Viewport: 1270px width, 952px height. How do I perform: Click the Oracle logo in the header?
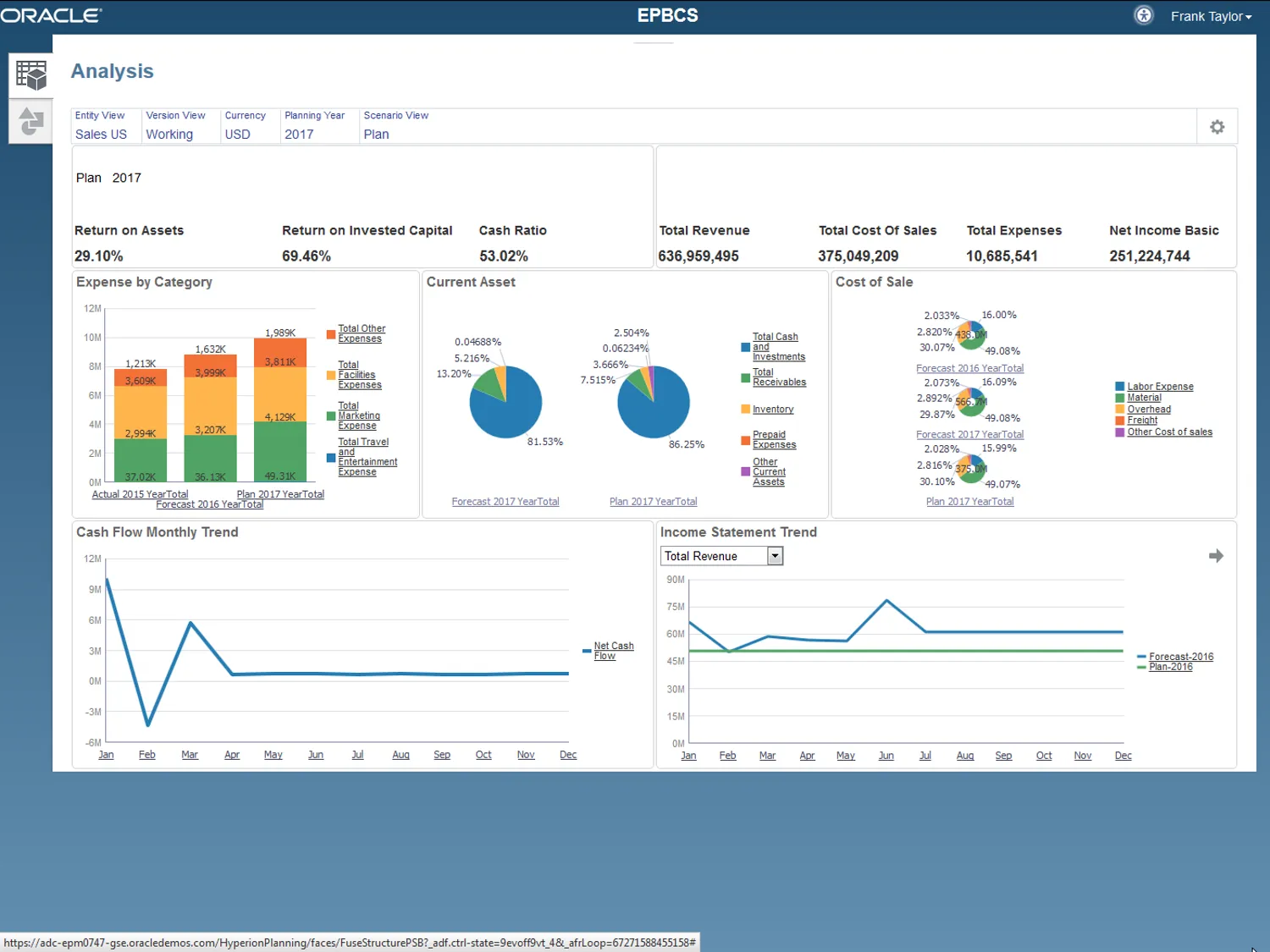(51, 14)
